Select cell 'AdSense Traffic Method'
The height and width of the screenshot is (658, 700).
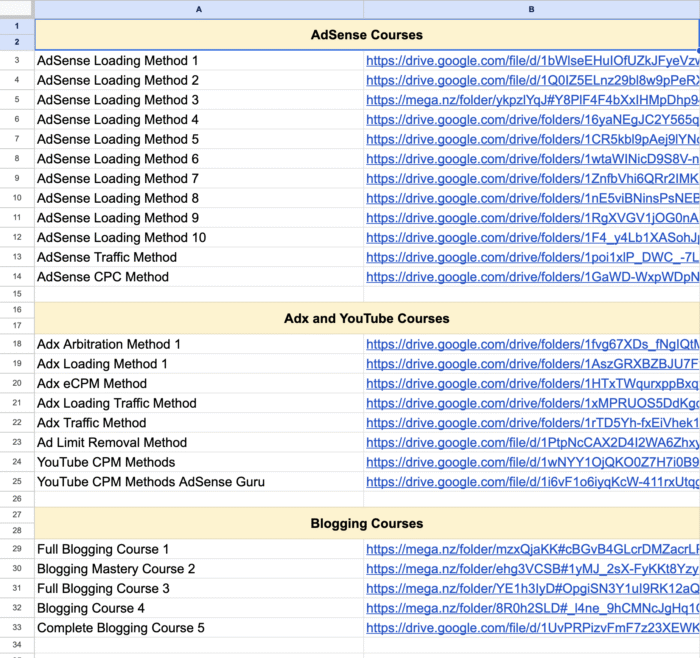(199, 257)
